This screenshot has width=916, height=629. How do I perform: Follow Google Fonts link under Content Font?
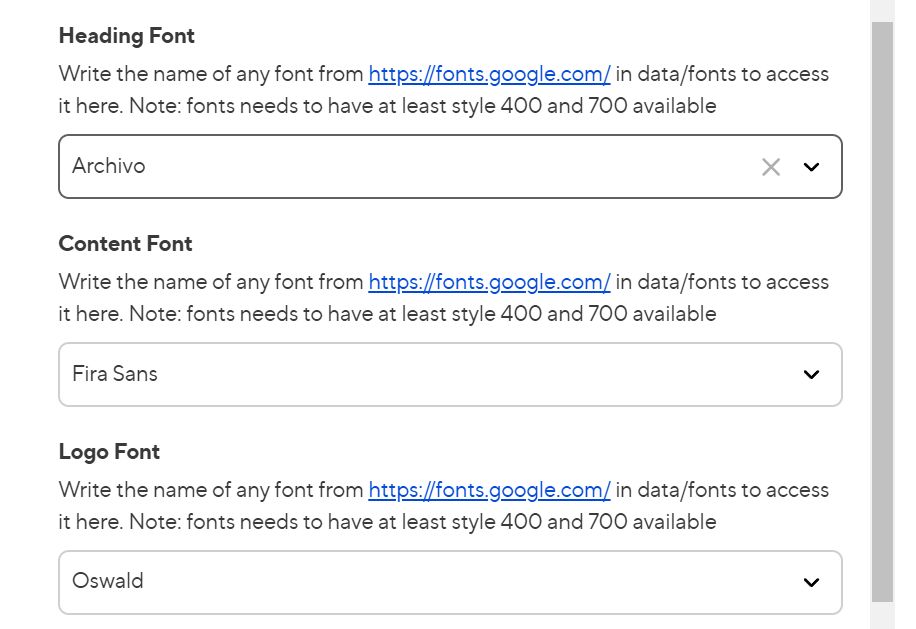pyautogui.click(x=489, y=282)
